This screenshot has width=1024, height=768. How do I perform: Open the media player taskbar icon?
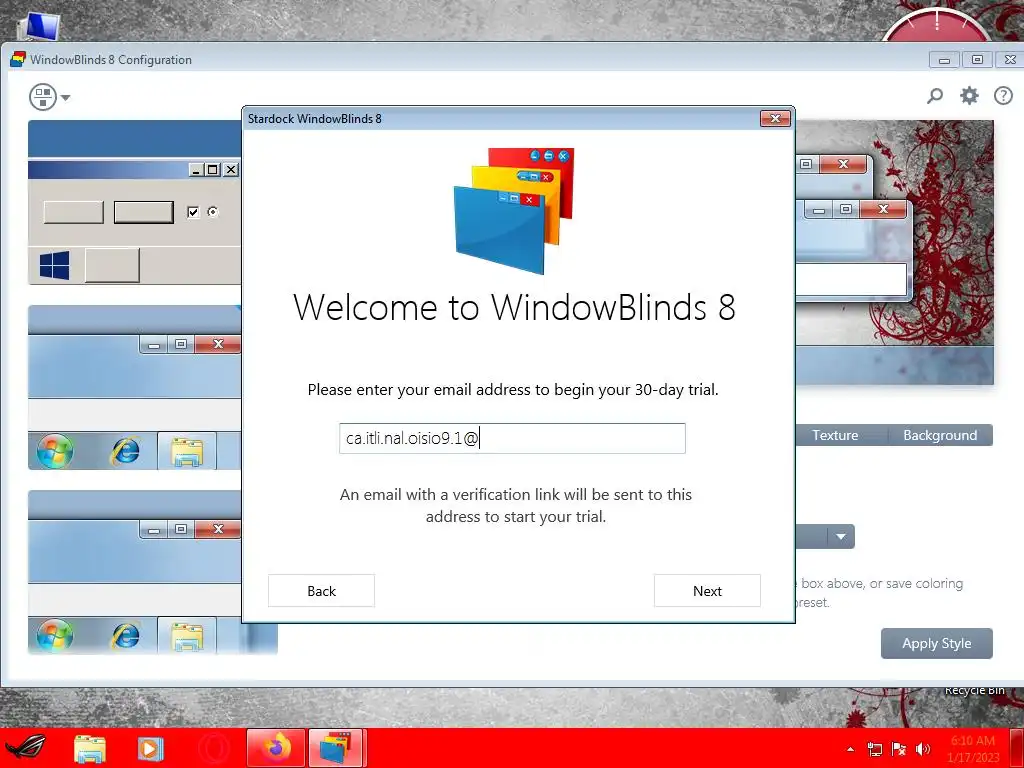(x=150, y=748)
